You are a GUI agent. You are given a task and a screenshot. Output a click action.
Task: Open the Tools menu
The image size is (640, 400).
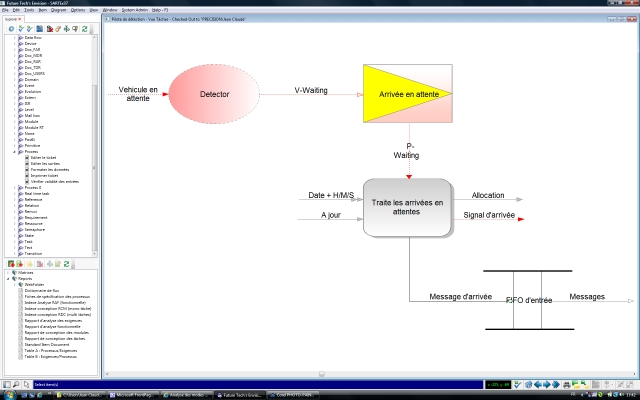pos(29,10)
